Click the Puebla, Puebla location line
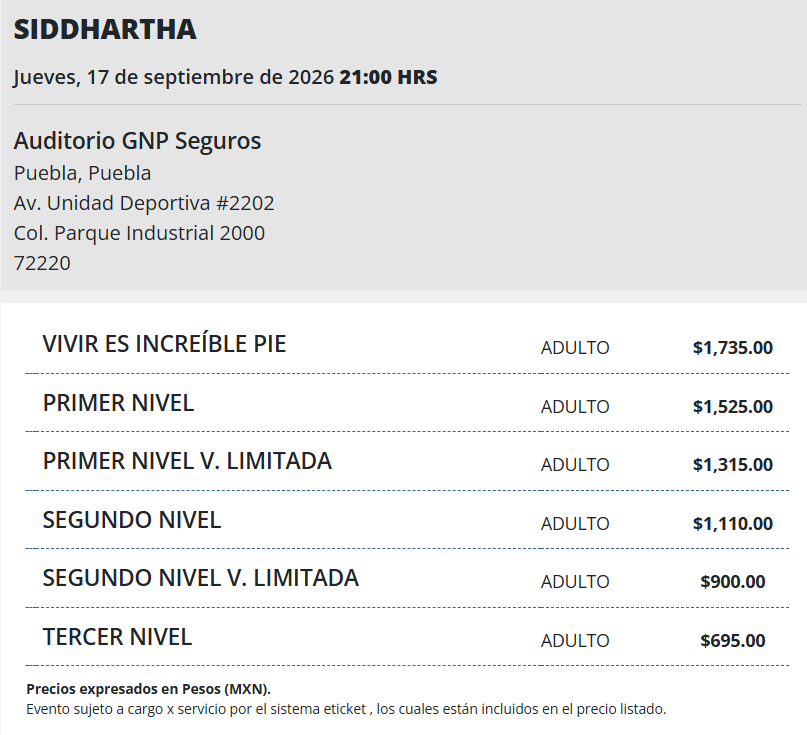 point(82,173)
